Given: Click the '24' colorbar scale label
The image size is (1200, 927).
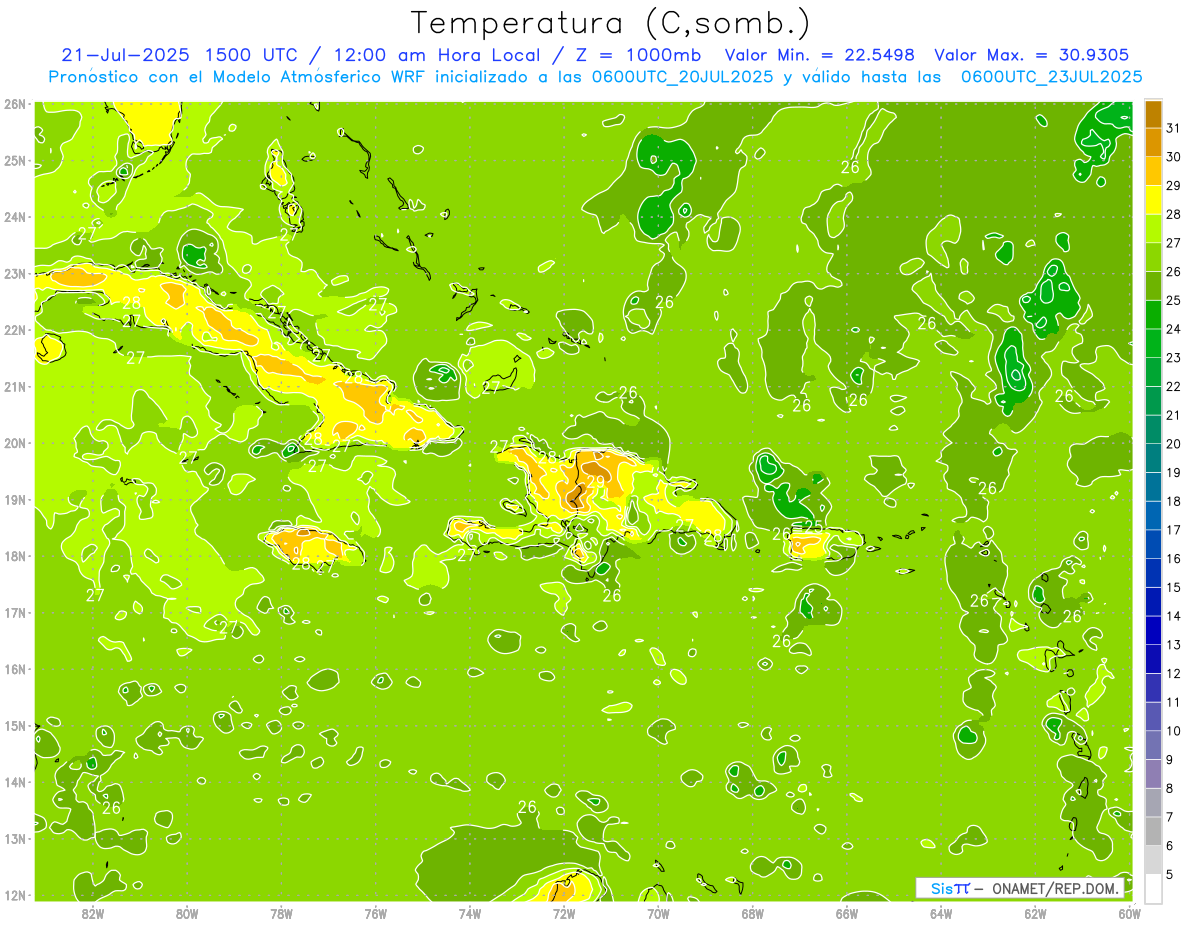Looking at the screenshot, I should 1173,329.
